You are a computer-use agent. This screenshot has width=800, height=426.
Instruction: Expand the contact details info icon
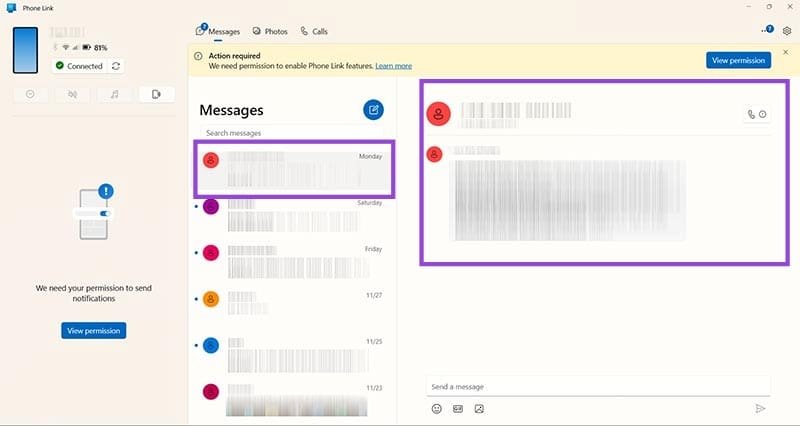click(763, 114)
